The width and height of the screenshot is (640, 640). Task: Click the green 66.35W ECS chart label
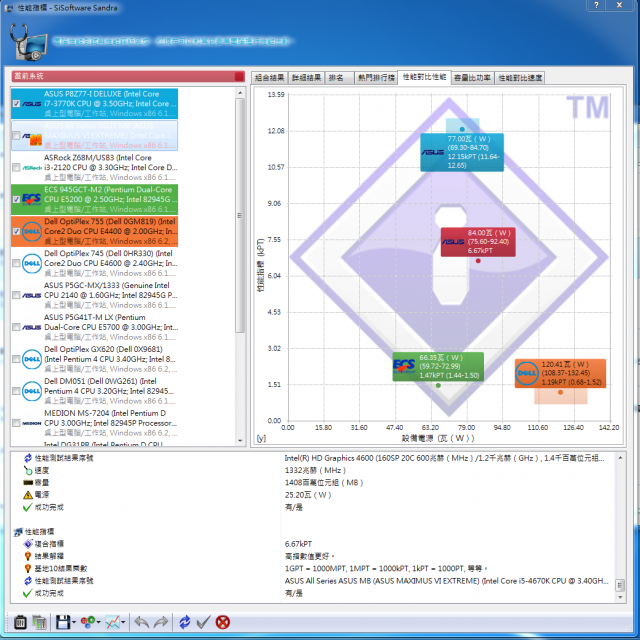click(438, 367)
